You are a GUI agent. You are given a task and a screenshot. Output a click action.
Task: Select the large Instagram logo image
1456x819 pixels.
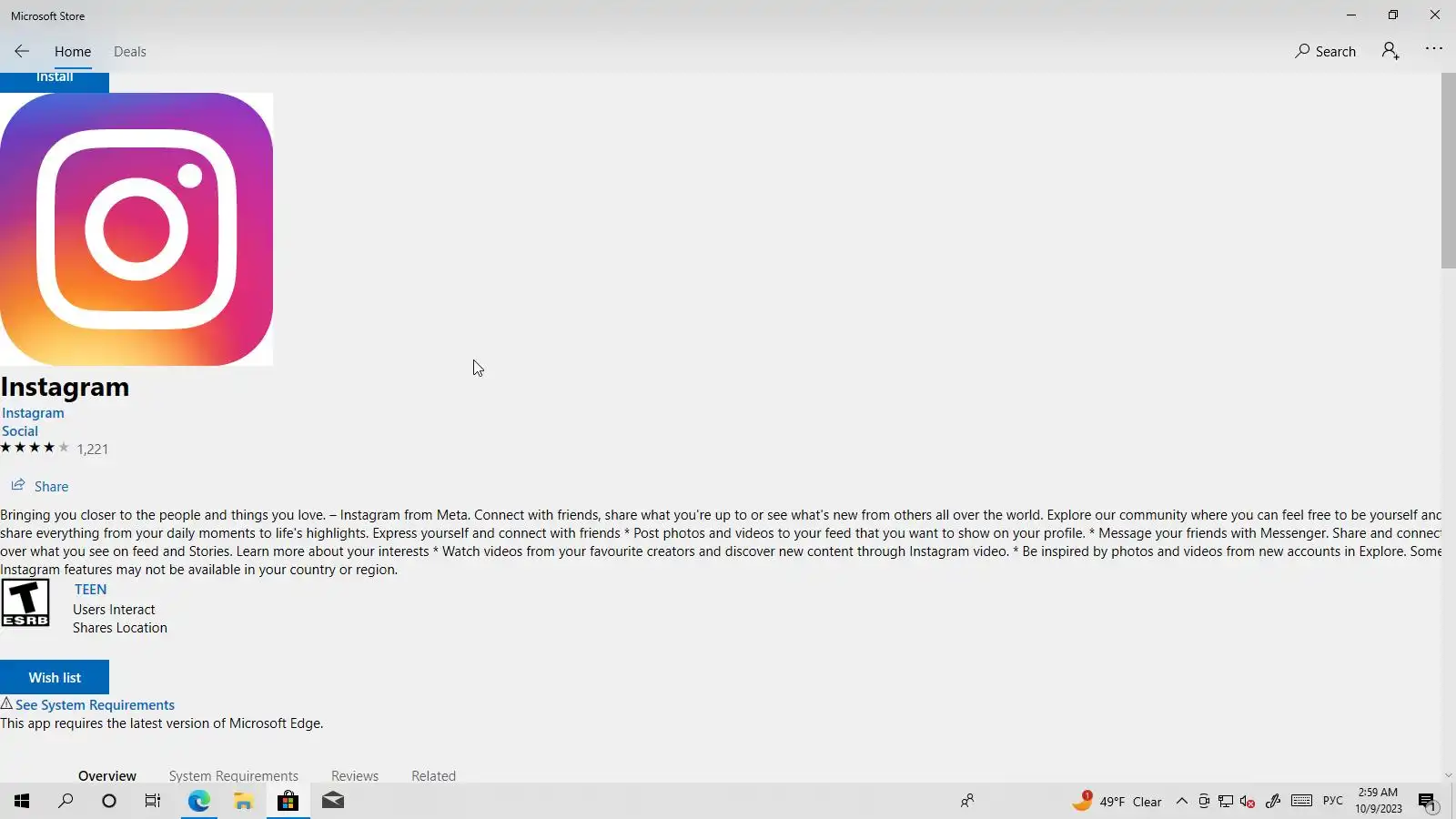pyautogui.click(x=136, y=229)
